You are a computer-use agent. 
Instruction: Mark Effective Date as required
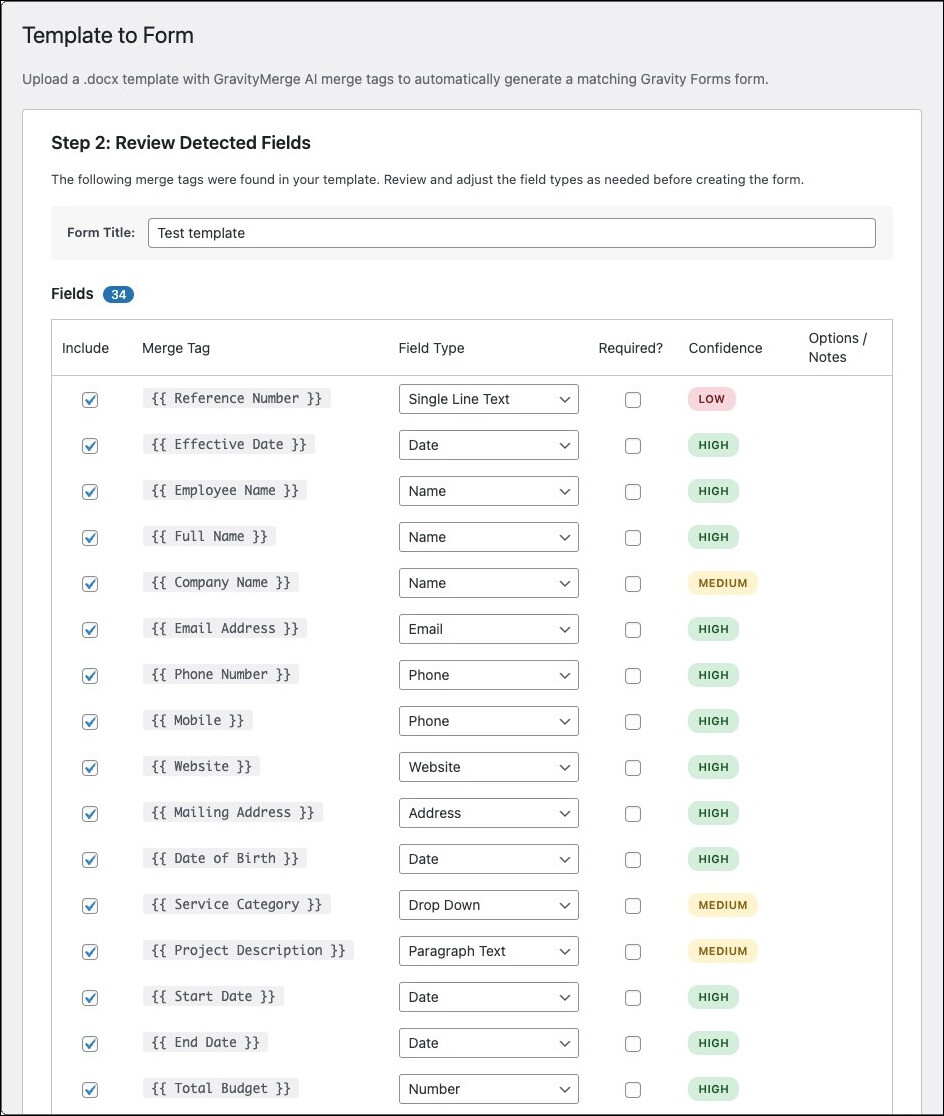(x=633, y=446)
